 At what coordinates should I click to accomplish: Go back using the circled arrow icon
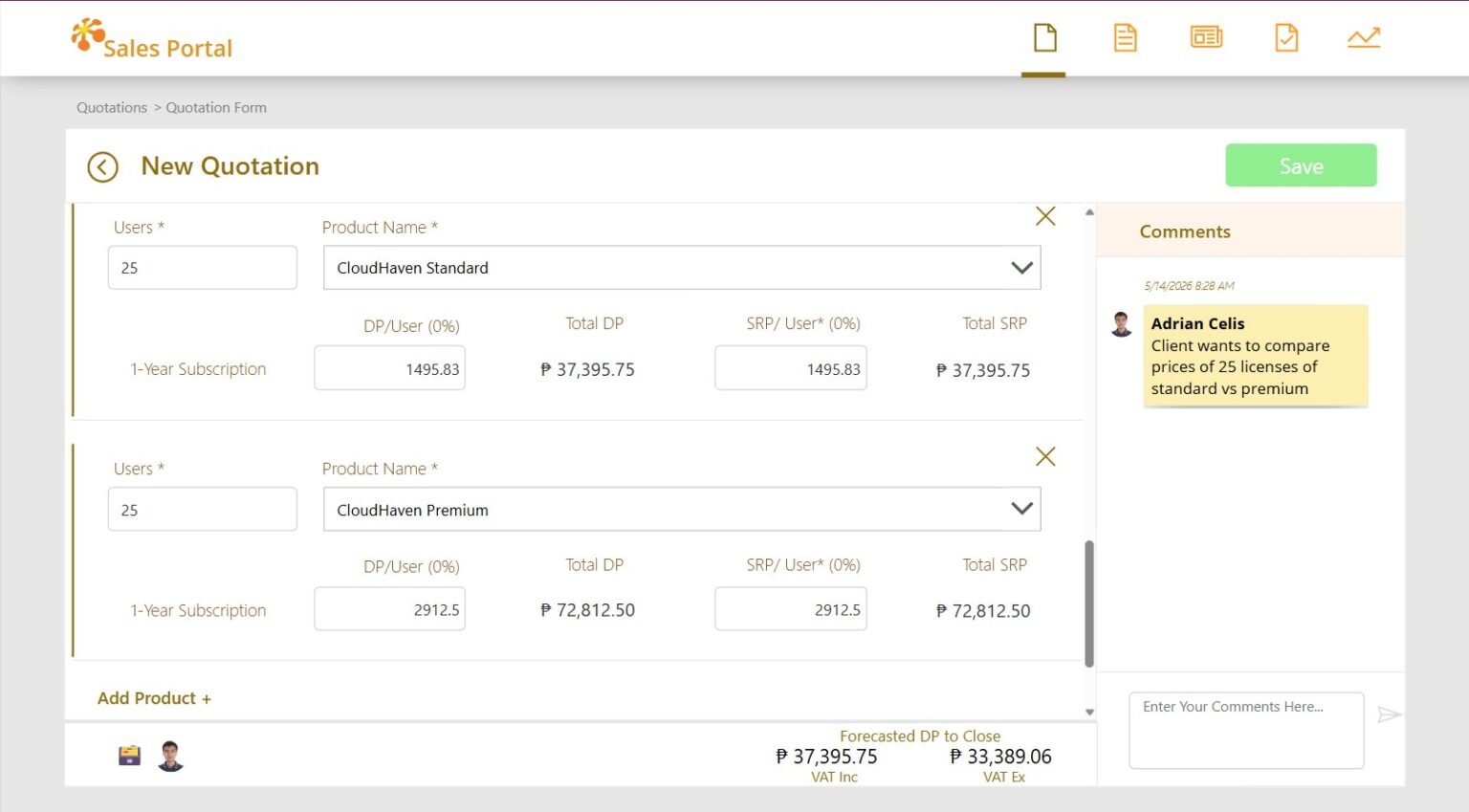[102, 167]
